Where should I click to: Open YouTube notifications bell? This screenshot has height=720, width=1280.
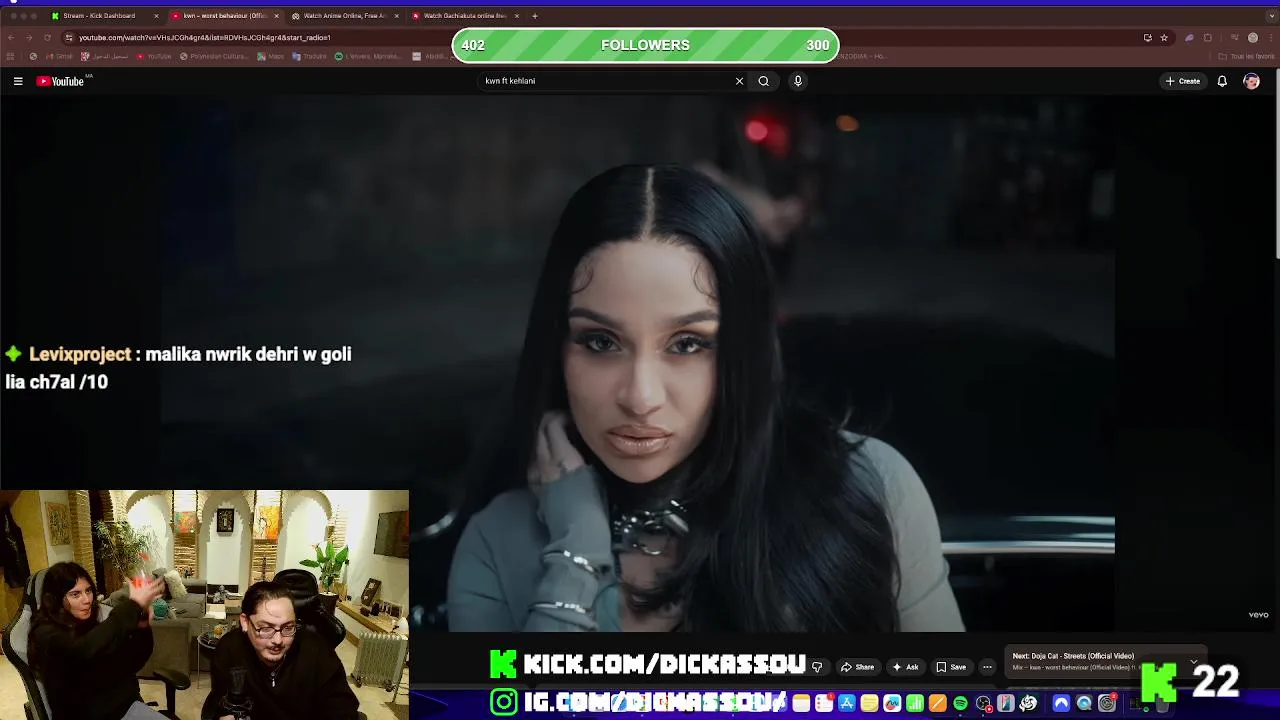1222,81
